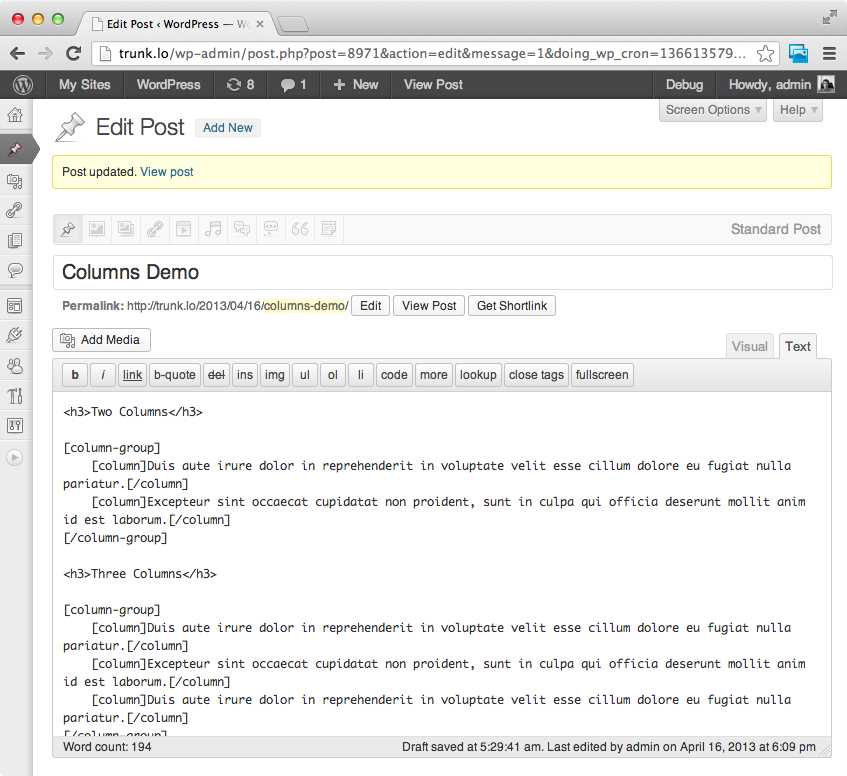Image resolution: width=847 pixels, height=776 pixels.
Task: Open the Howdy, admin account menu
Action: coord(781,85)
